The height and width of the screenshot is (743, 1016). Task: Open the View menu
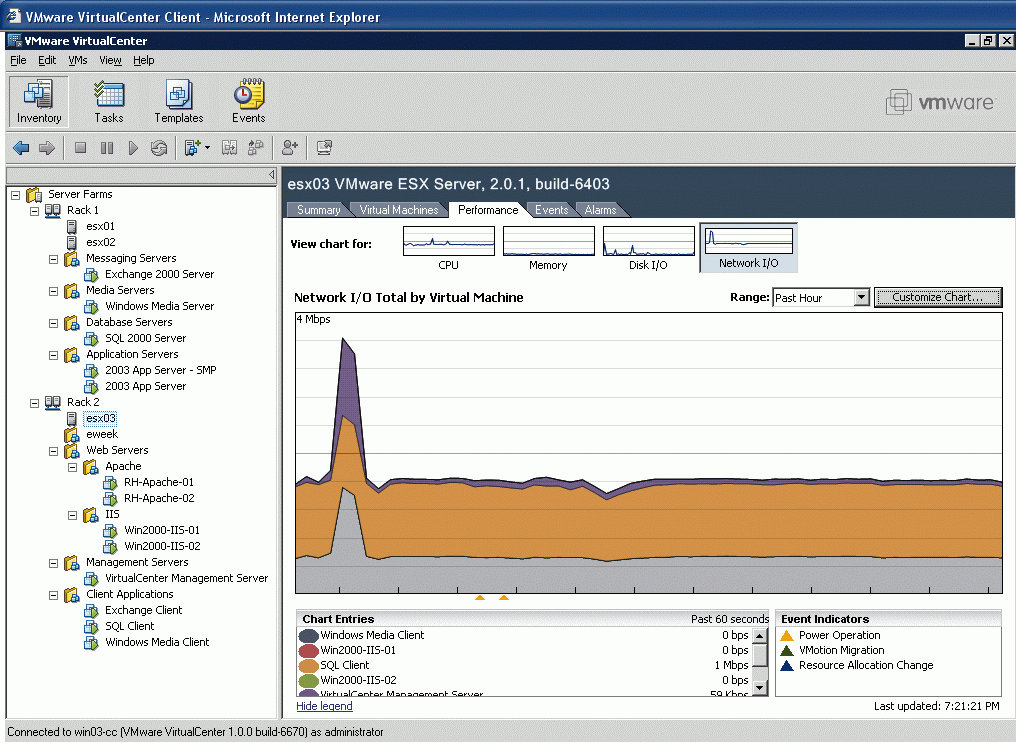[110, 60]
